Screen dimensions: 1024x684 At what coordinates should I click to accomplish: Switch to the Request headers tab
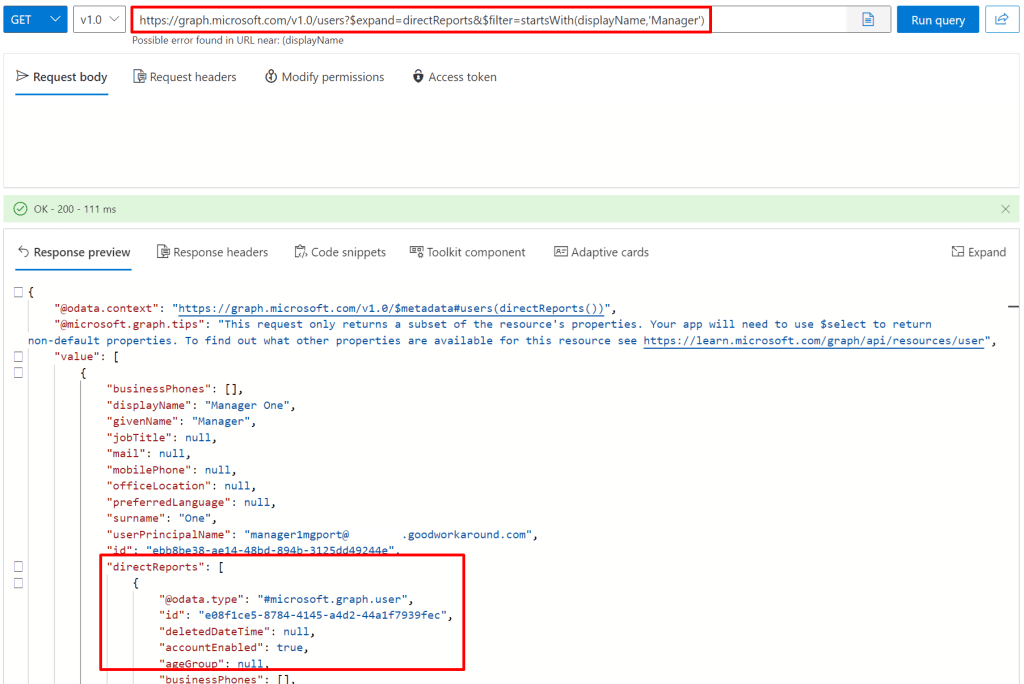(x=185, y=77)
